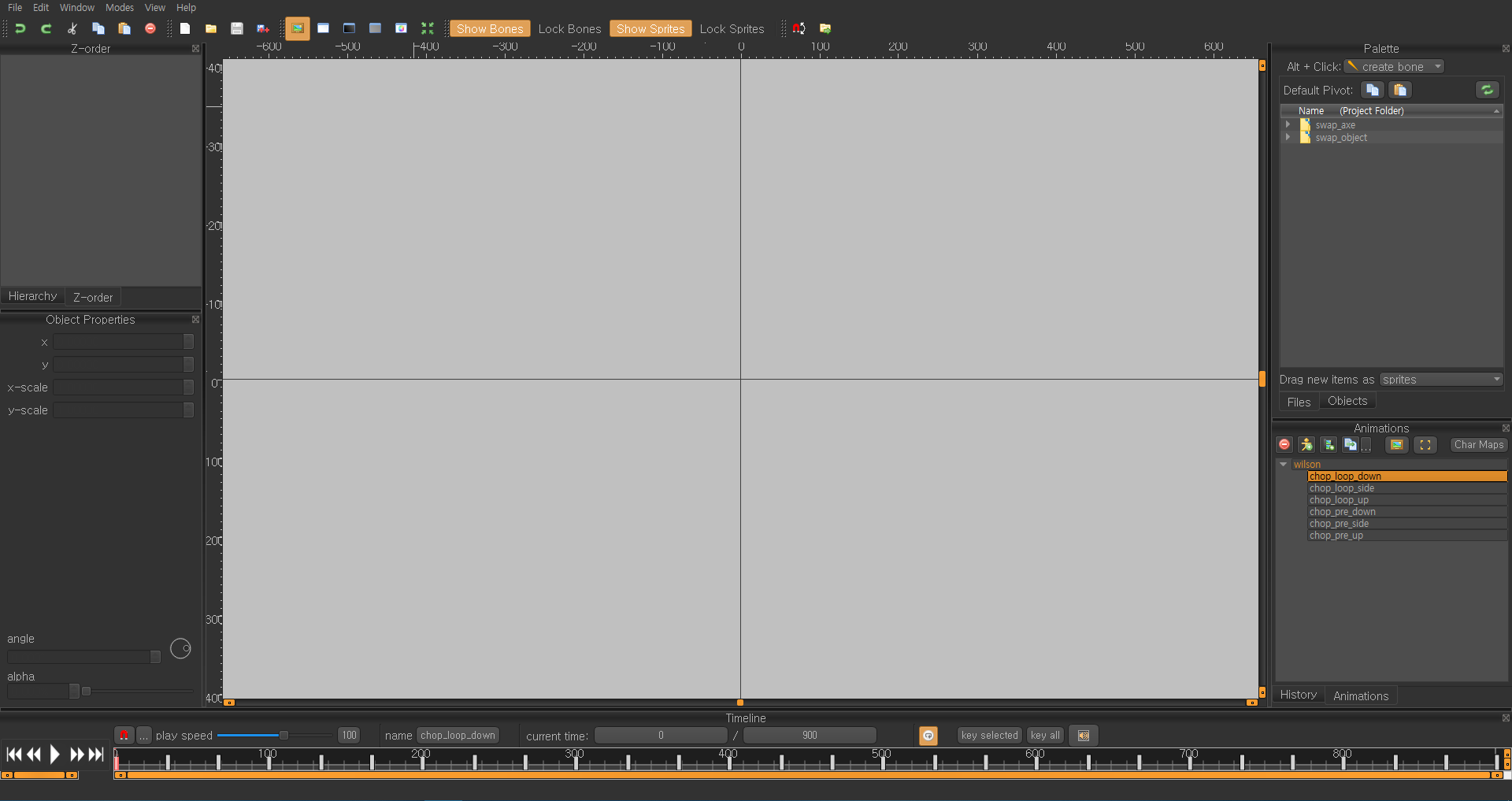Expand the swap_axe folder

tap(1288, 124)
